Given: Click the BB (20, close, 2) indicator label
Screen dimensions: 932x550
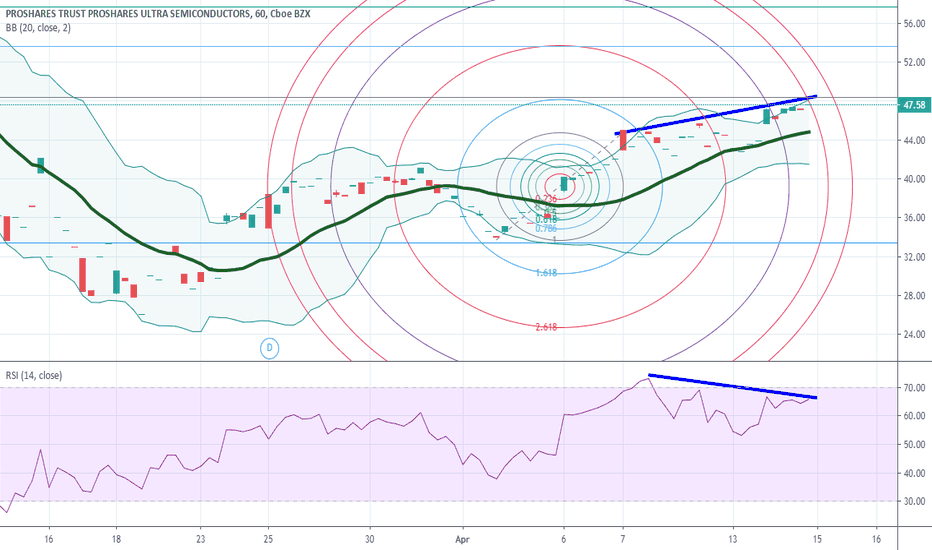Looking at the screenshot, I should pyautogui.click(x=38, y=27).
